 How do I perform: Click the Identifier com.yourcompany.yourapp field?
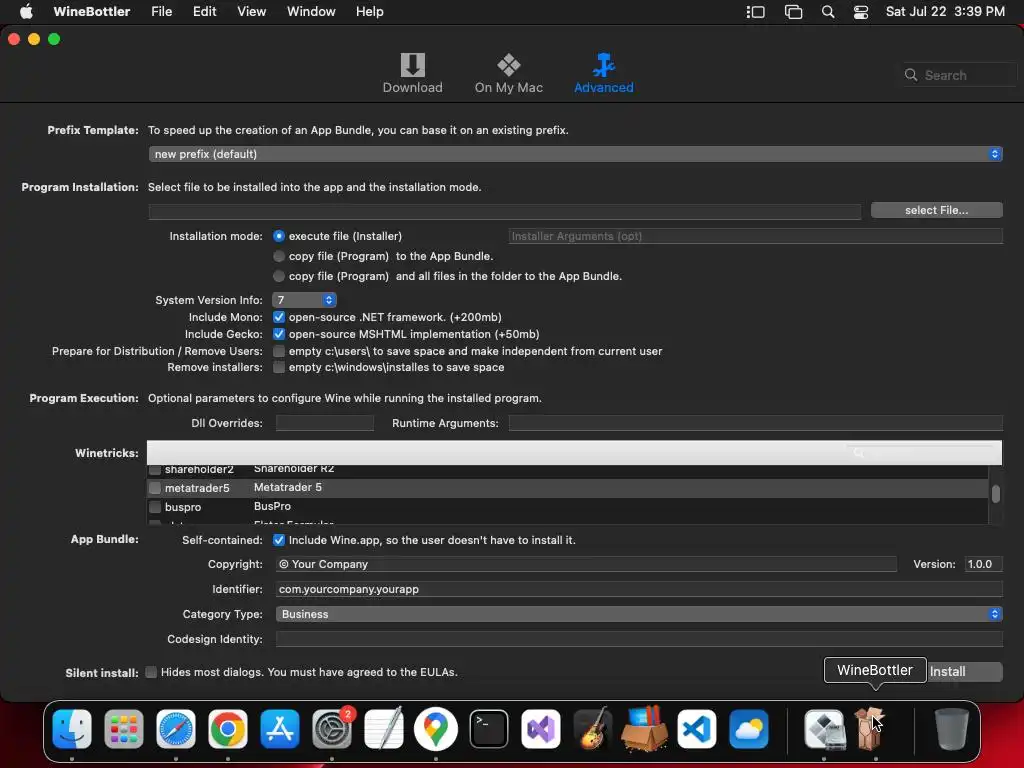639,589
